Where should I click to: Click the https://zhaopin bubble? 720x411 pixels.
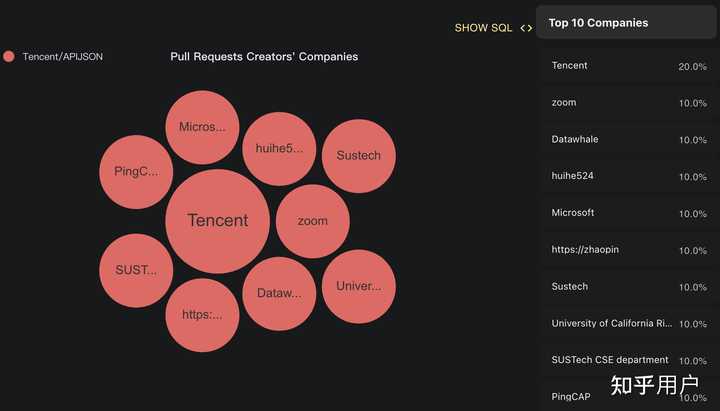coord(202,315)
